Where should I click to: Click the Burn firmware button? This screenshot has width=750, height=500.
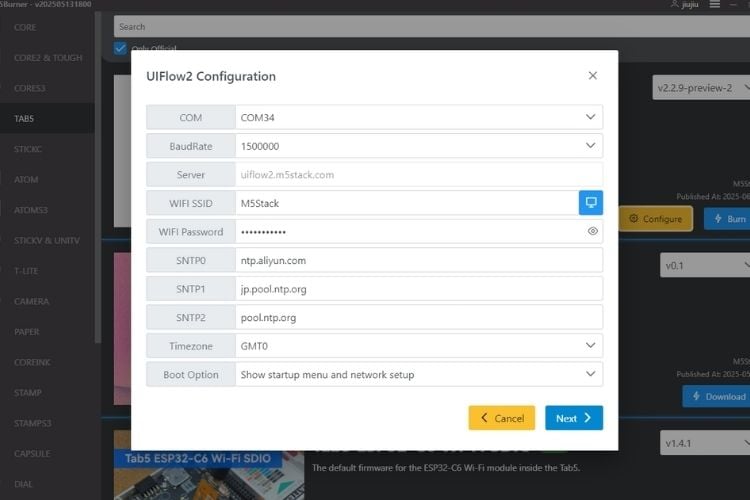728,219
